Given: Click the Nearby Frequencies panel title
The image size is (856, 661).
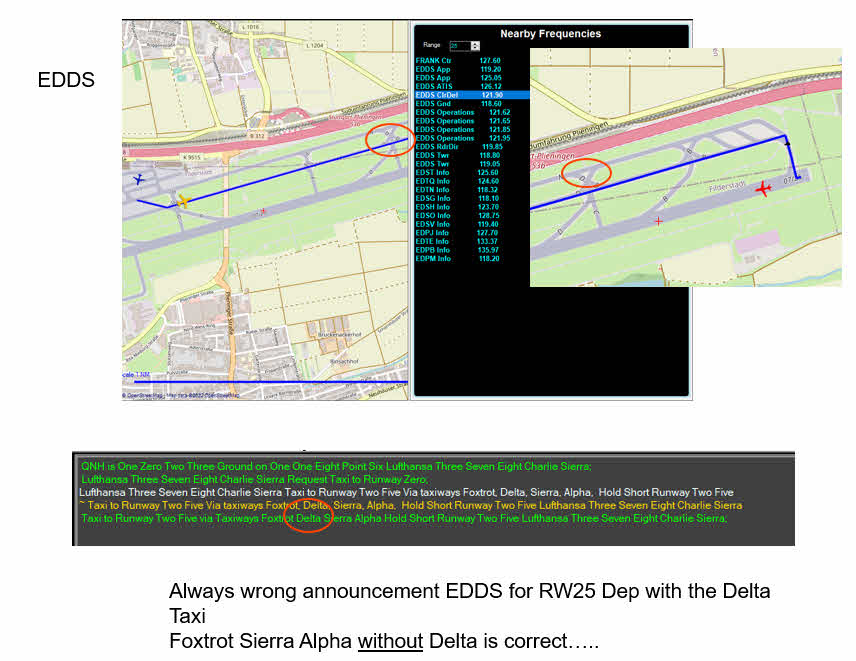Looking at the screenshot, I should [550, 34].
